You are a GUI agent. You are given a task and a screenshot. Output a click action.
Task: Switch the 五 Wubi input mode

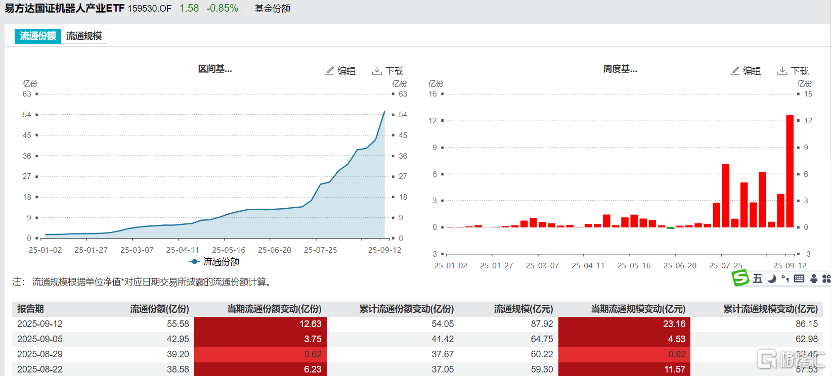tap(757, 278)
